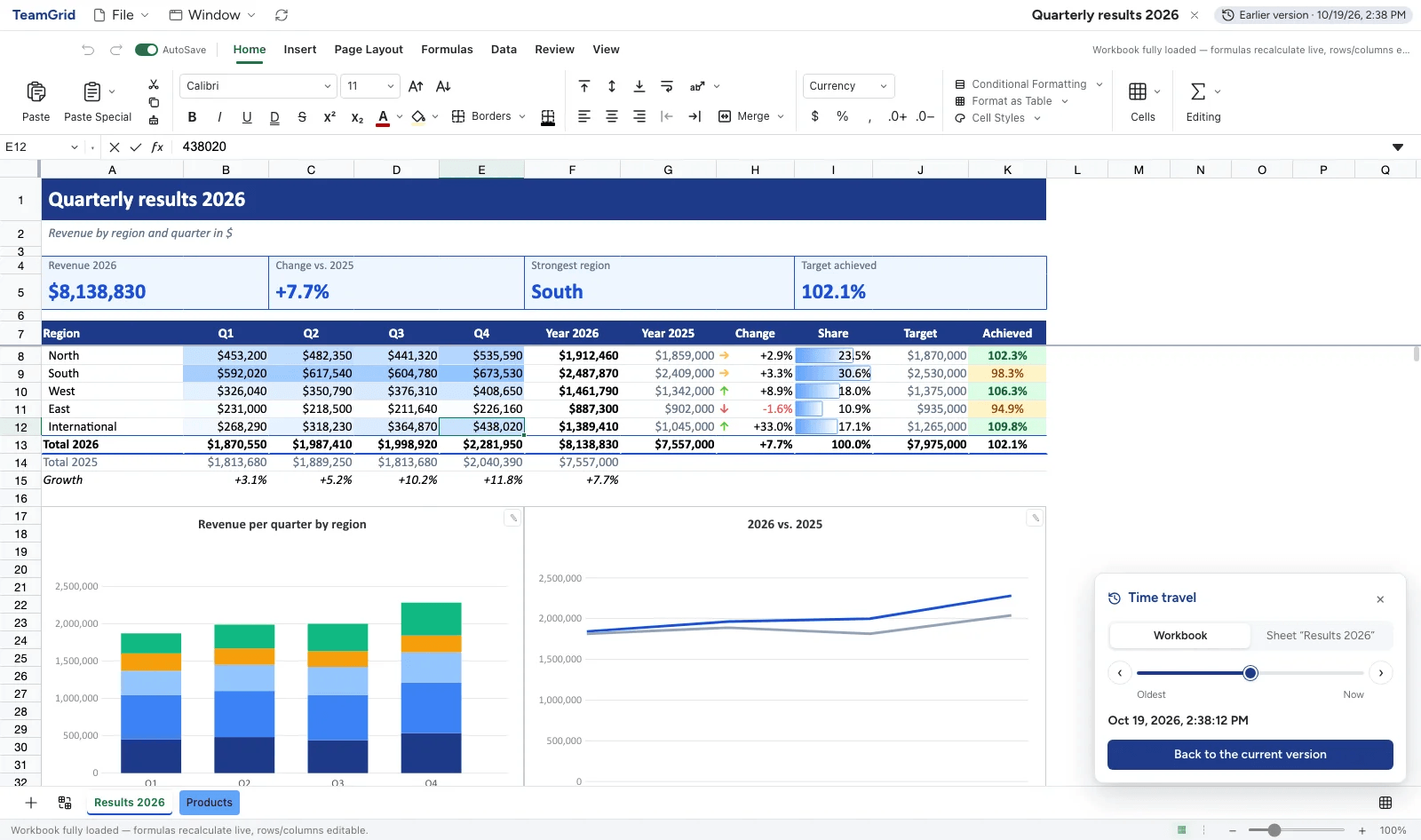Click the Cut scissors icon
The width and height of the screenshot is (1421, 840).
coord(154,84)
